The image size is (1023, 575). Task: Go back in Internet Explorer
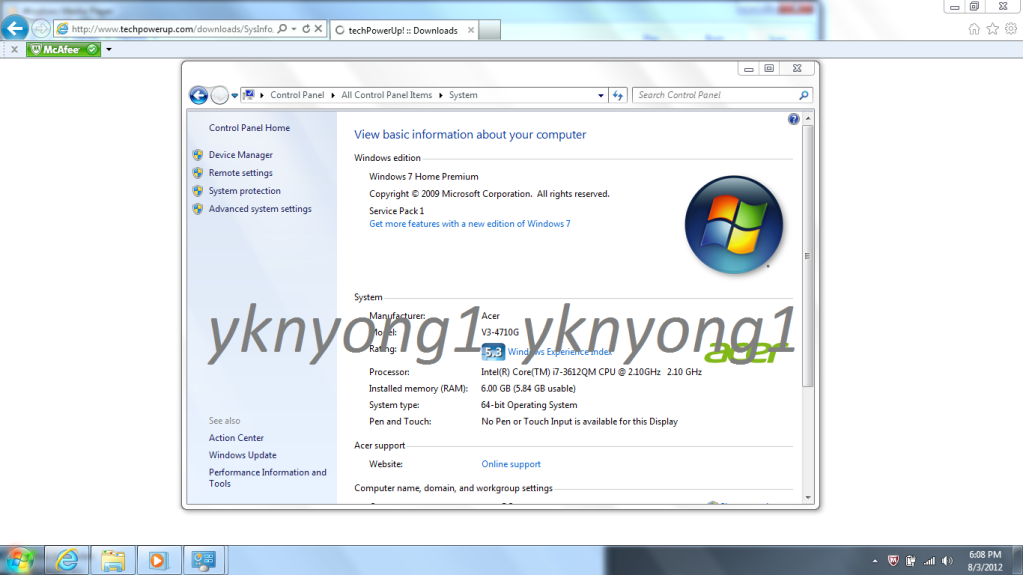click(14, 29)
